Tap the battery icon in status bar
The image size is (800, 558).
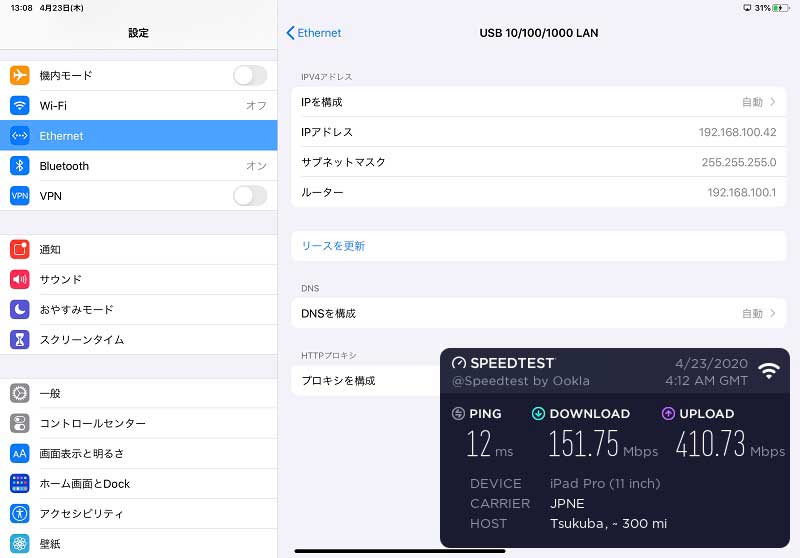[x=781, y=8]
